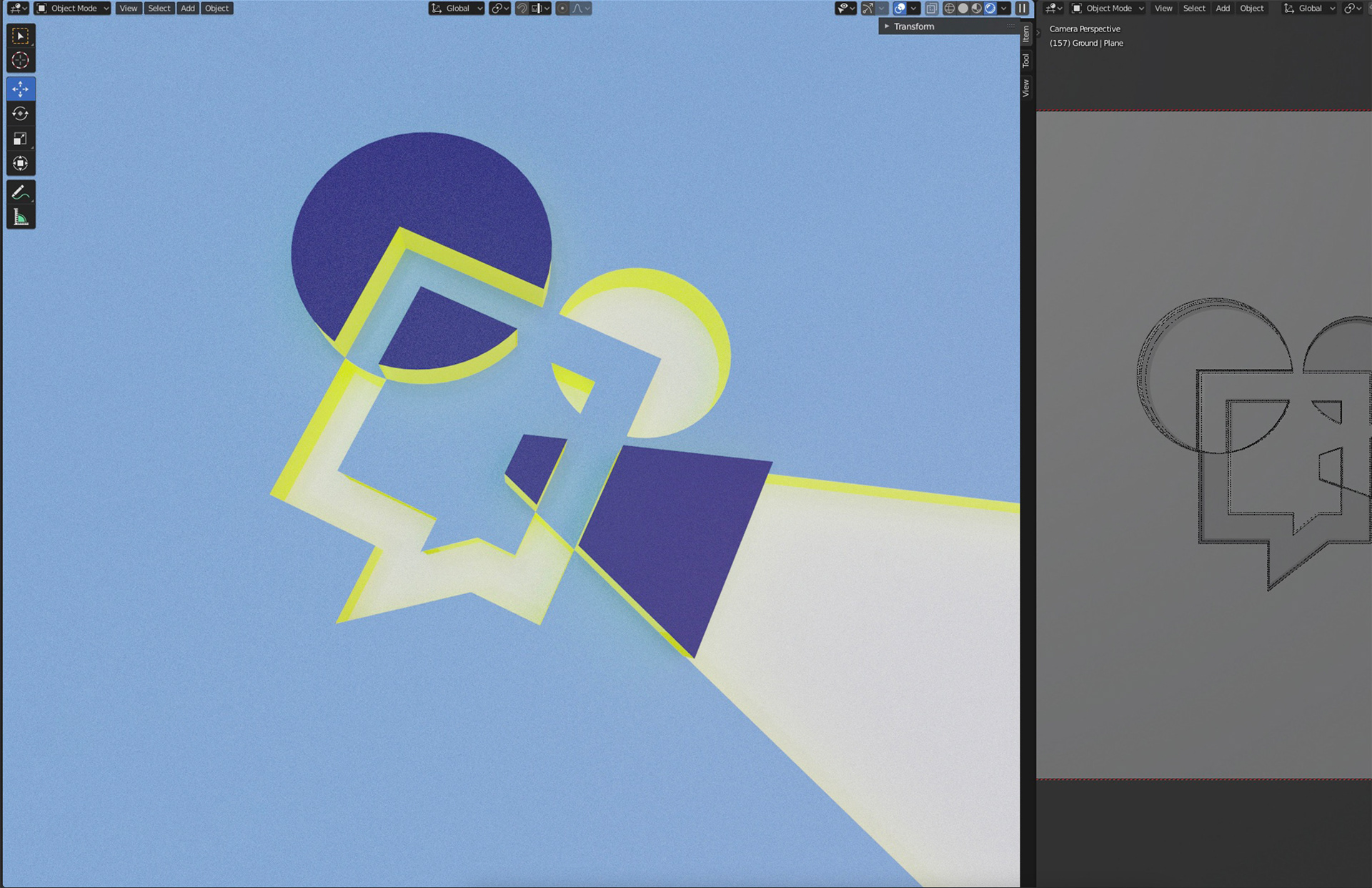Expand the right viewport's tool shelf arrow
This screenshot has width=1372, height=888.
coord(1038,32)
